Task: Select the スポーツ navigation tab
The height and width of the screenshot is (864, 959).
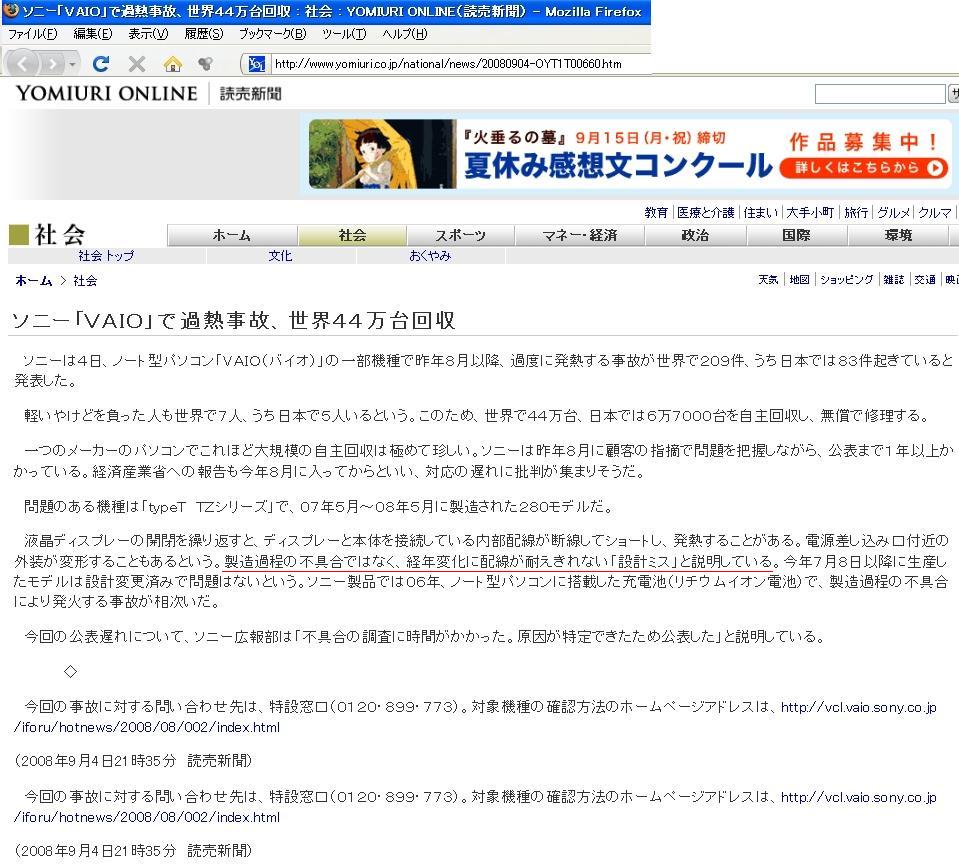Action: [x=461, y=235]
